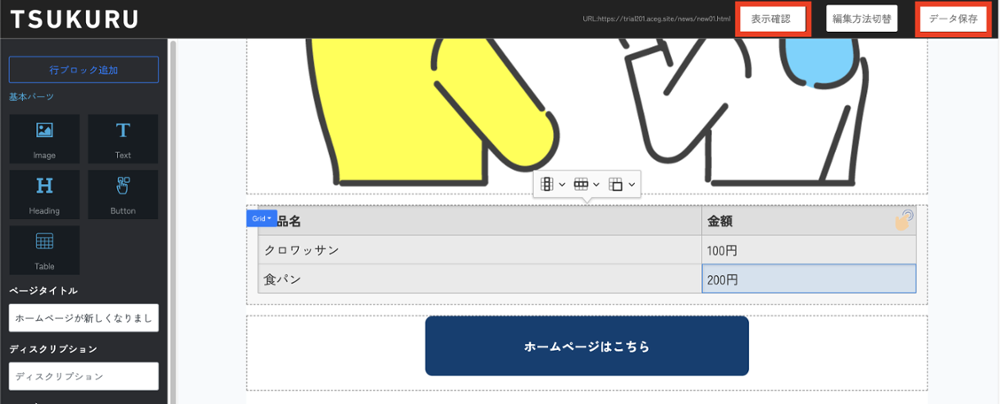Expand the Grid block label menu

coord(261,218)
